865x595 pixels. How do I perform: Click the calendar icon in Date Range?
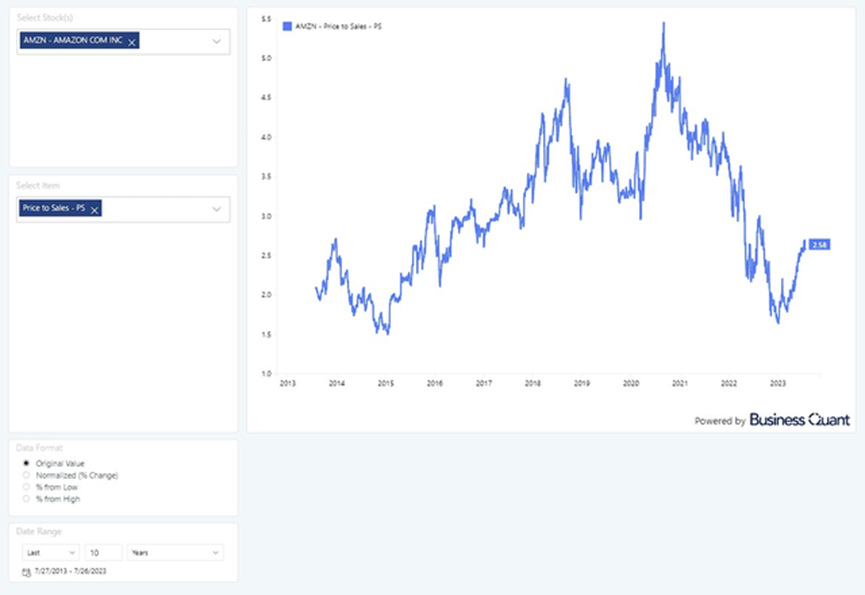(x=25, y=571)
